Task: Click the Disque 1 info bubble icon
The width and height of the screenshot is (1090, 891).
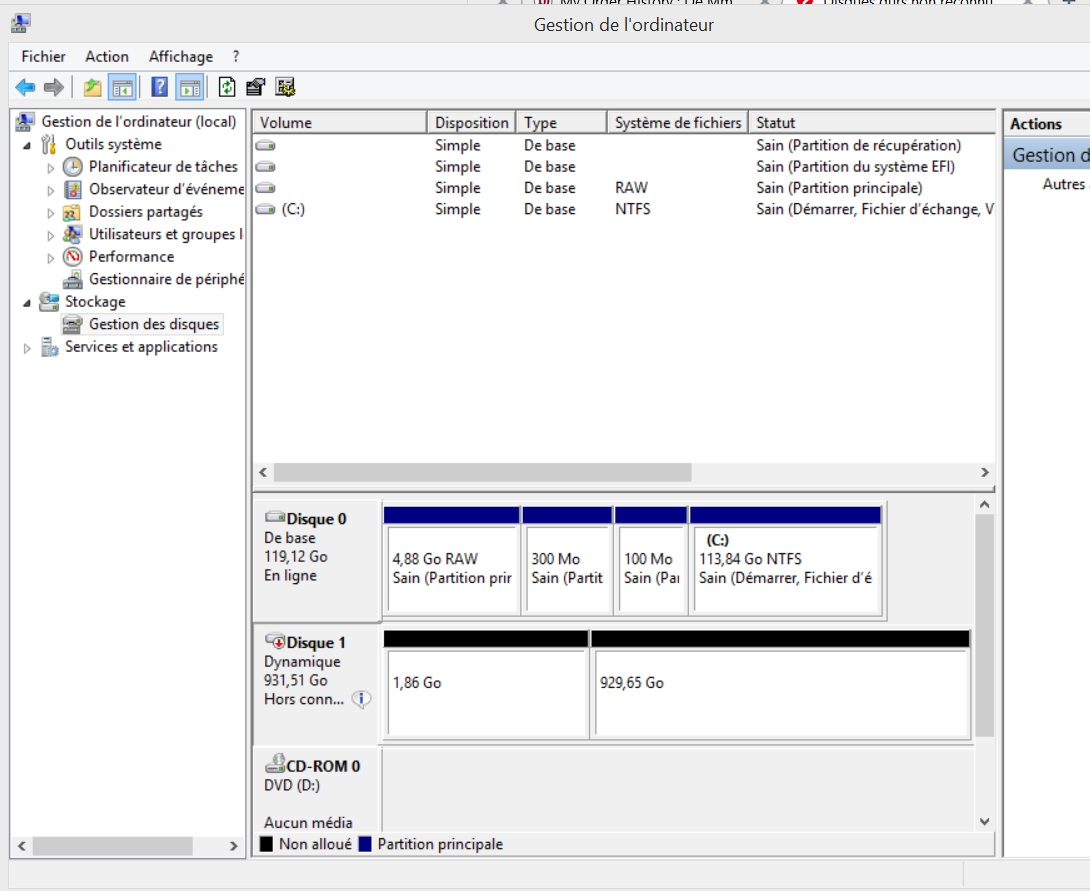Action: click(361, 699)
